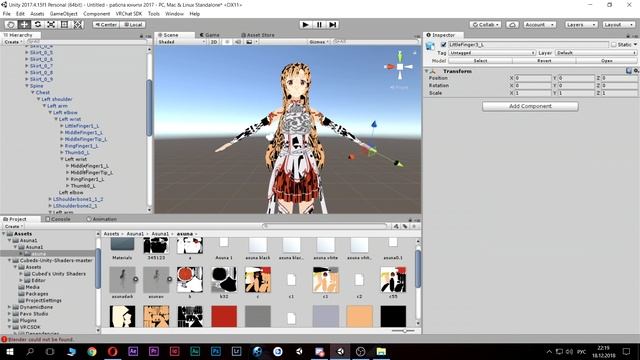Collapse the Transform component foldout
The image size is (640, 360).
(427, 71)
